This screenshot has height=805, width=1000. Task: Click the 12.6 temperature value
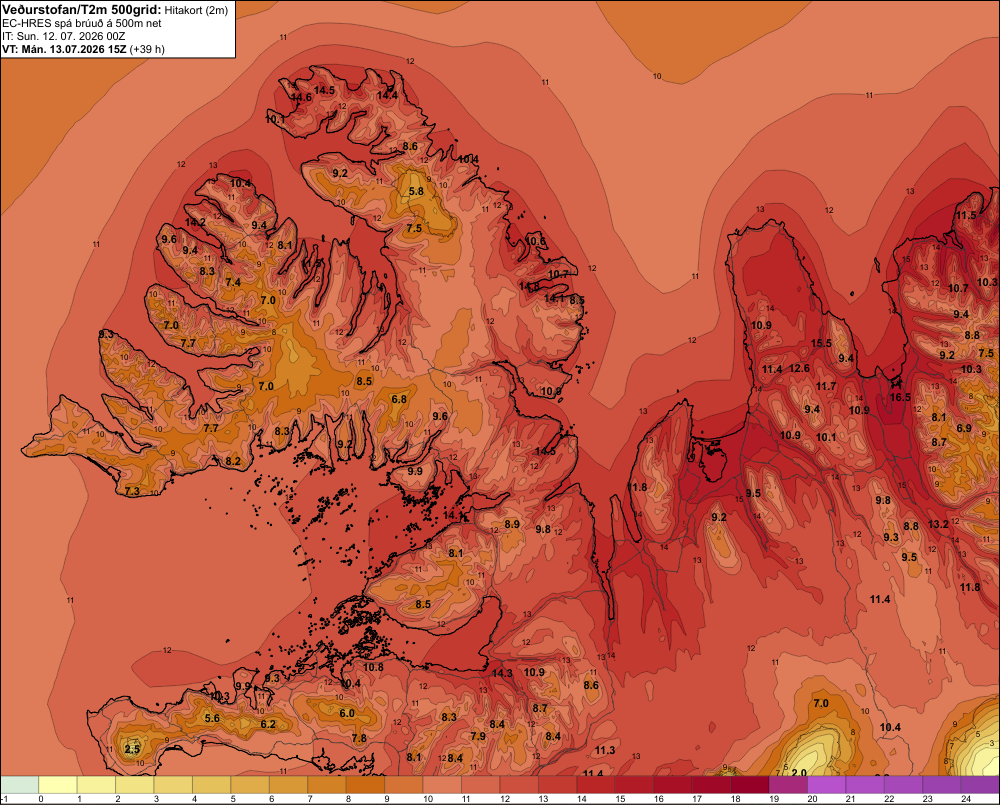point(799,368)
